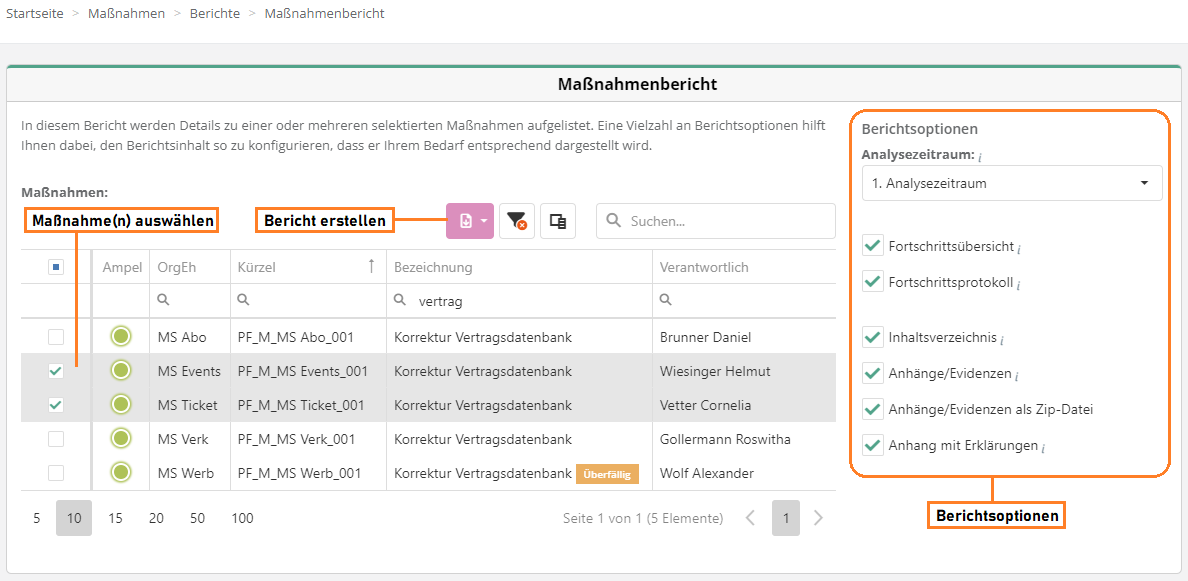The width and height of the screenshot is (1188, 581).
Task: Set page size to 20
Action: pos(156,518)
